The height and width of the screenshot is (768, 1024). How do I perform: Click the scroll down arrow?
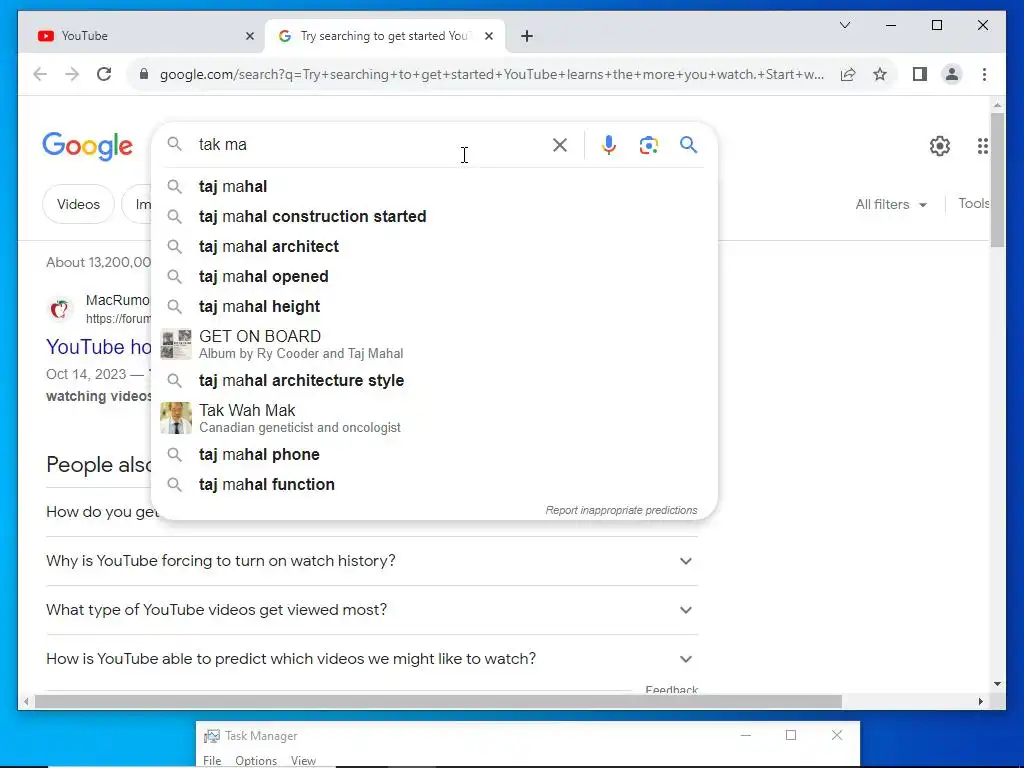[x=997, y=684]
